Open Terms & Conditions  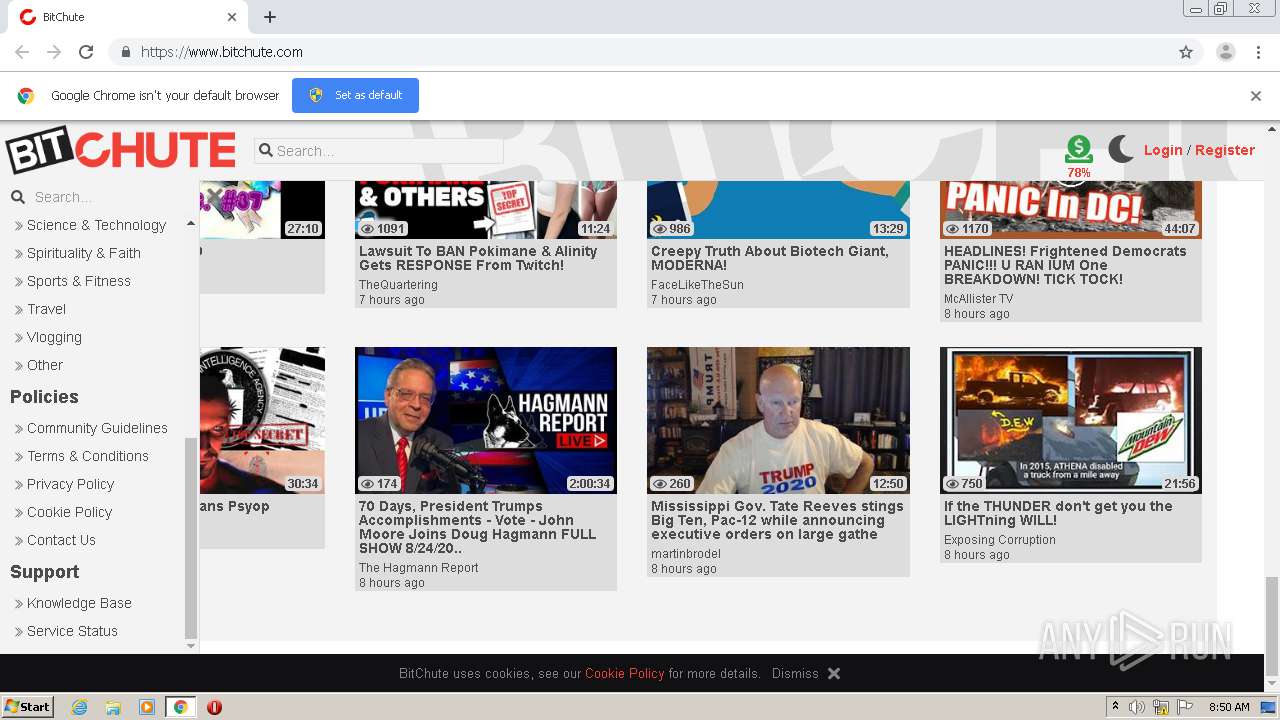[x=88, y=456]
